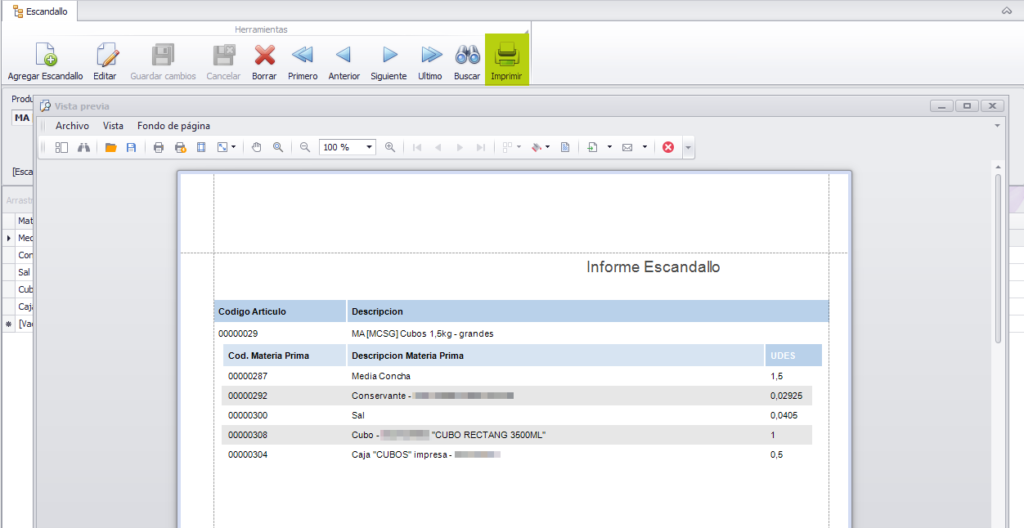The height and width of the screenshot is (528, 1024).
Task: Go to Primero record
Action: (302, 55)
